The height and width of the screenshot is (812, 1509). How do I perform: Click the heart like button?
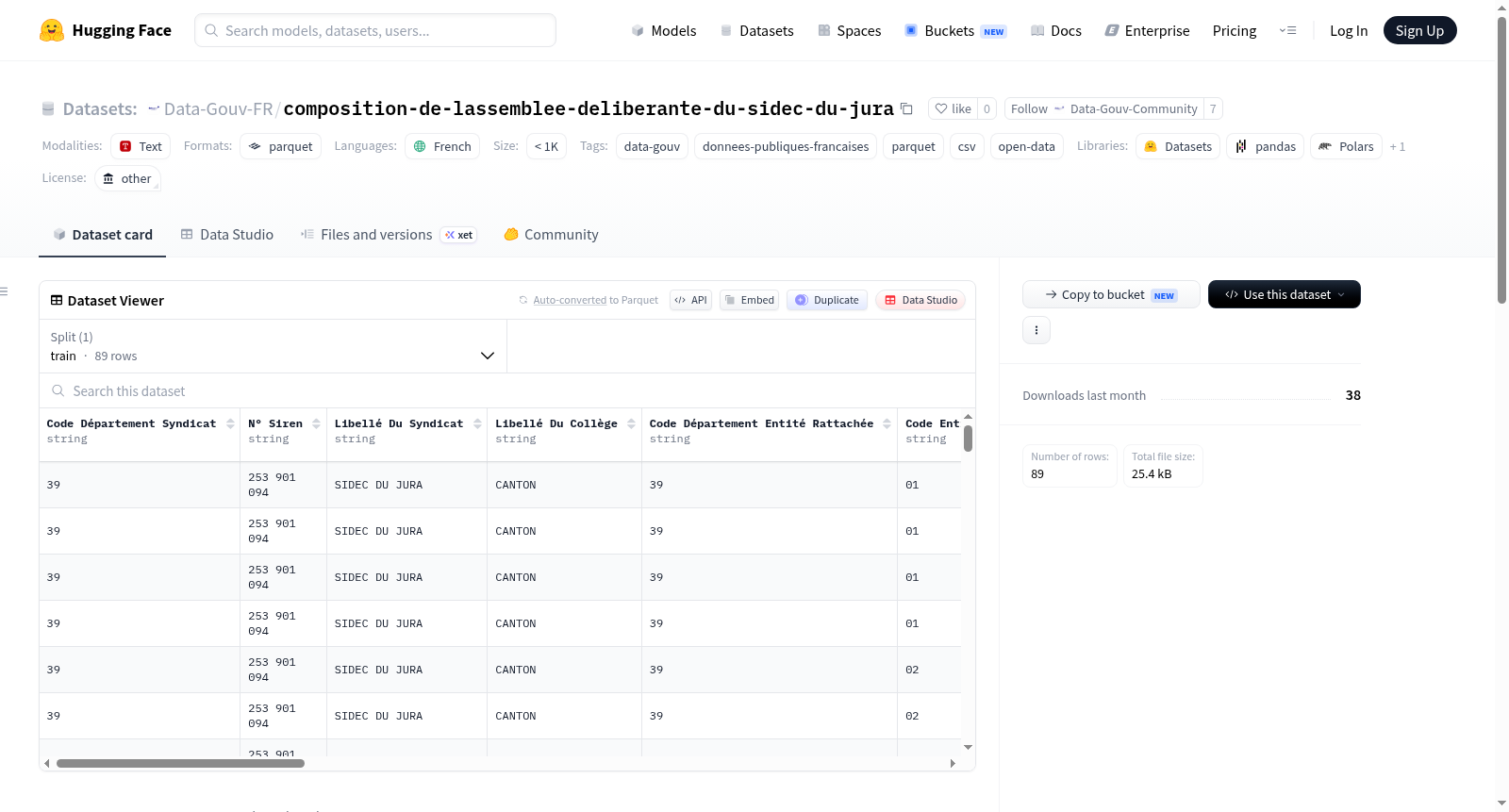(x=953, y=108)
